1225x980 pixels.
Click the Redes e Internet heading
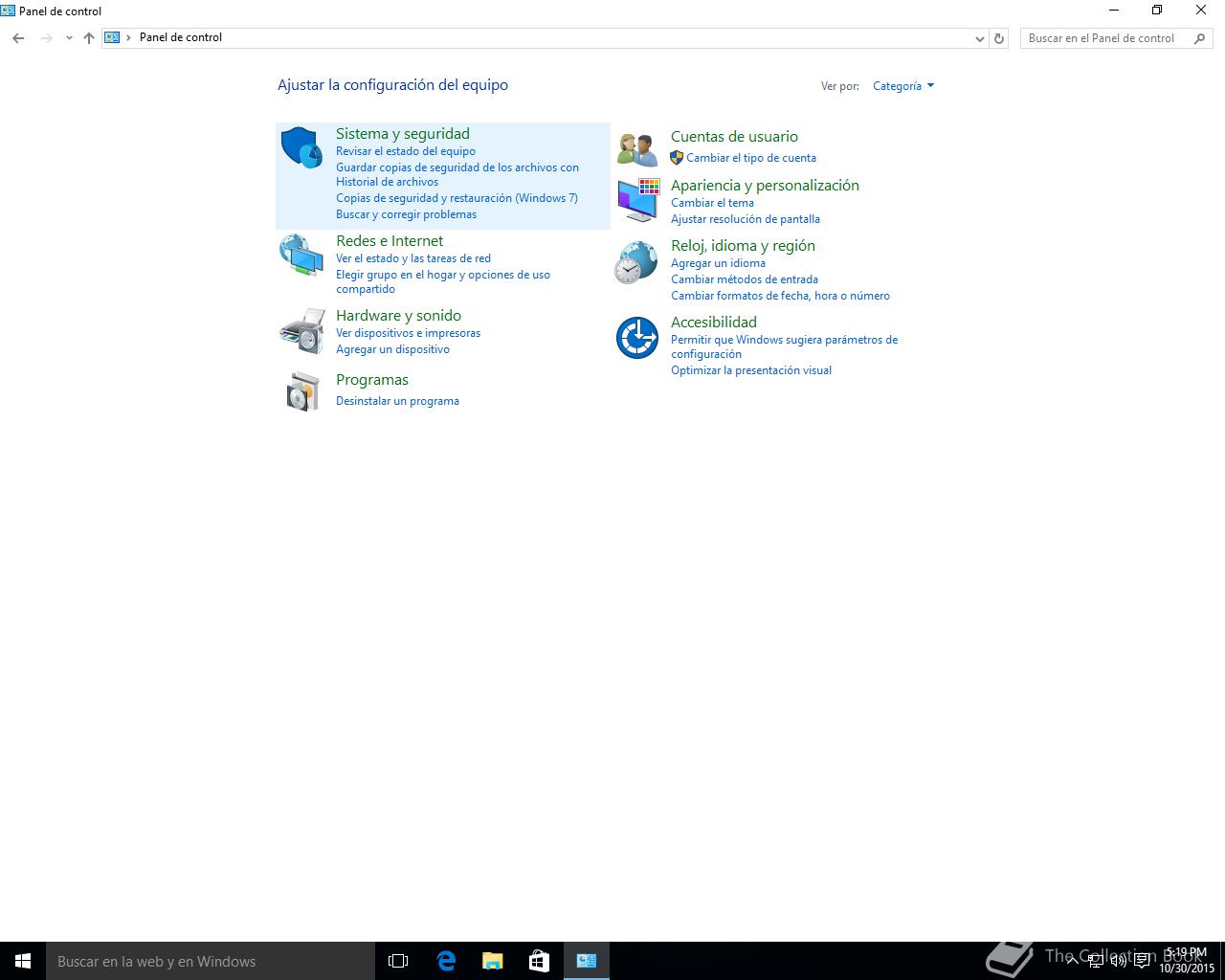(390, 241)
